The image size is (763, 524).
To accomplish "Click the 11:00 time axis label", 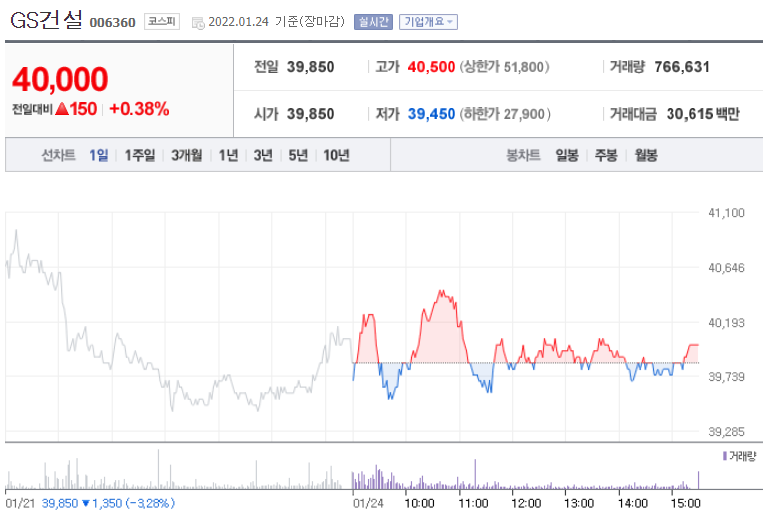I will 473,503.
